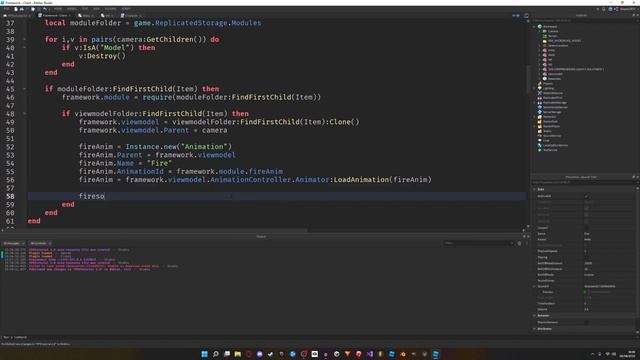
Task: Click the Explorer filter search box
Action: coord(584,20)
